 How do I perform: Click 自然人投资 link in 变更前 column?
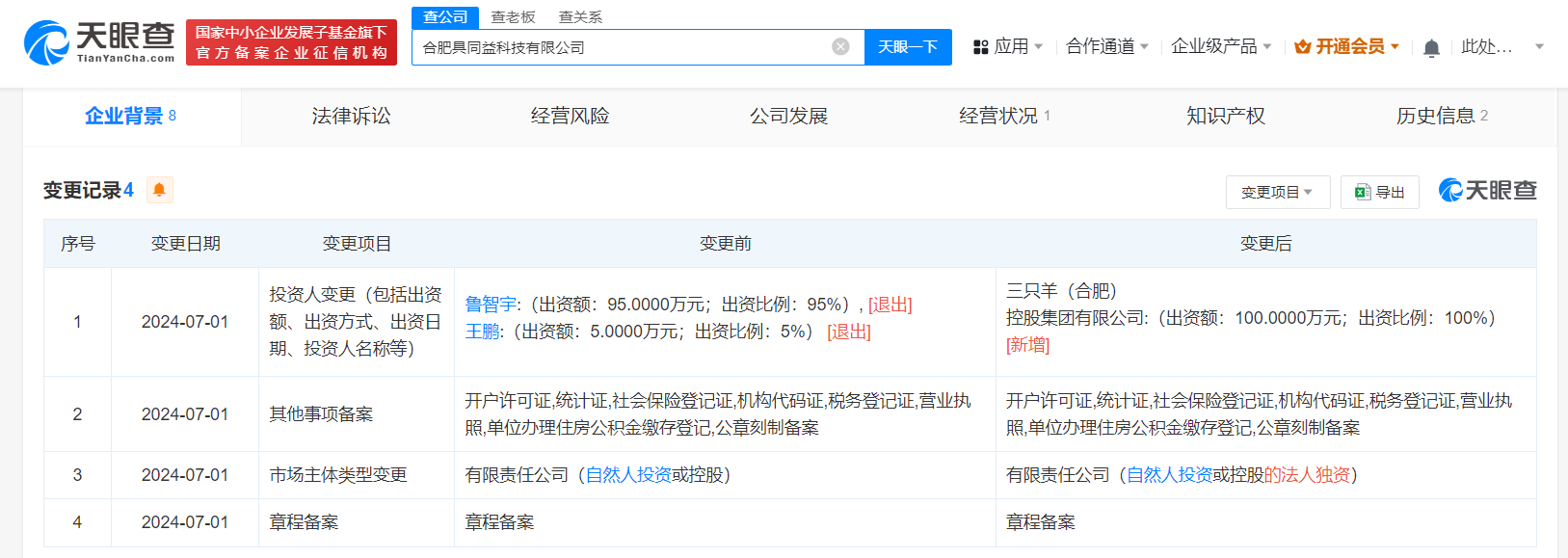pyautogui.click(x=628, y=475)
